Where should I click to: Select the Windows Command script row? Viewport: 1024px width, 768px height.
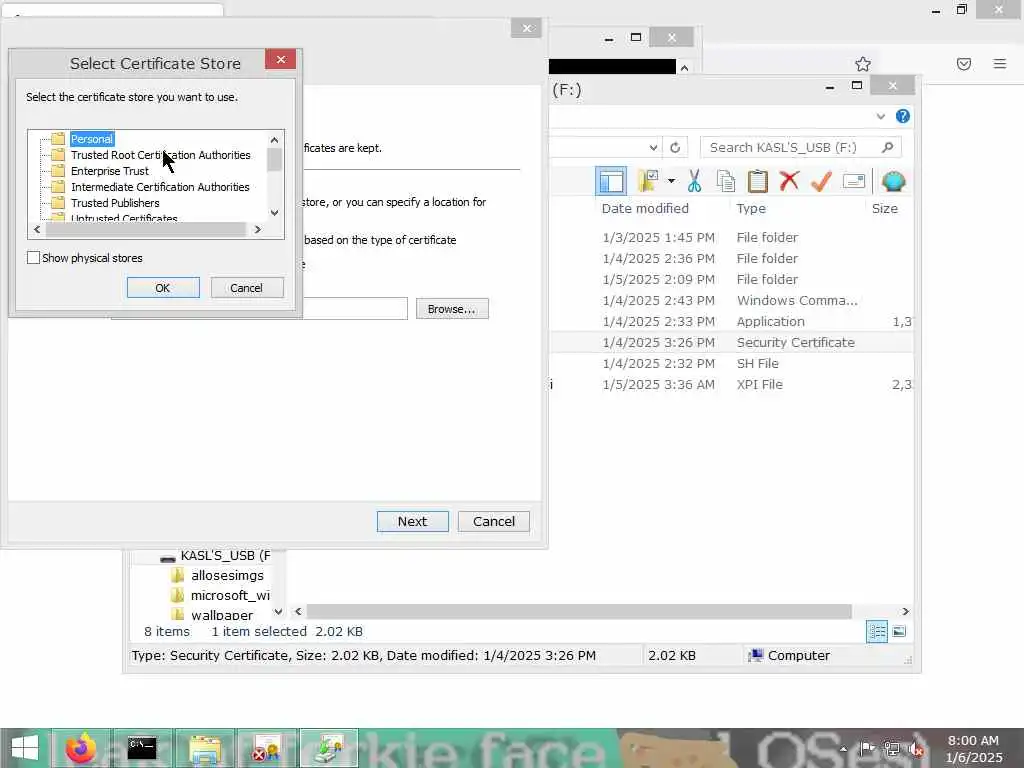pyautogui.click(x=731, y=300)
